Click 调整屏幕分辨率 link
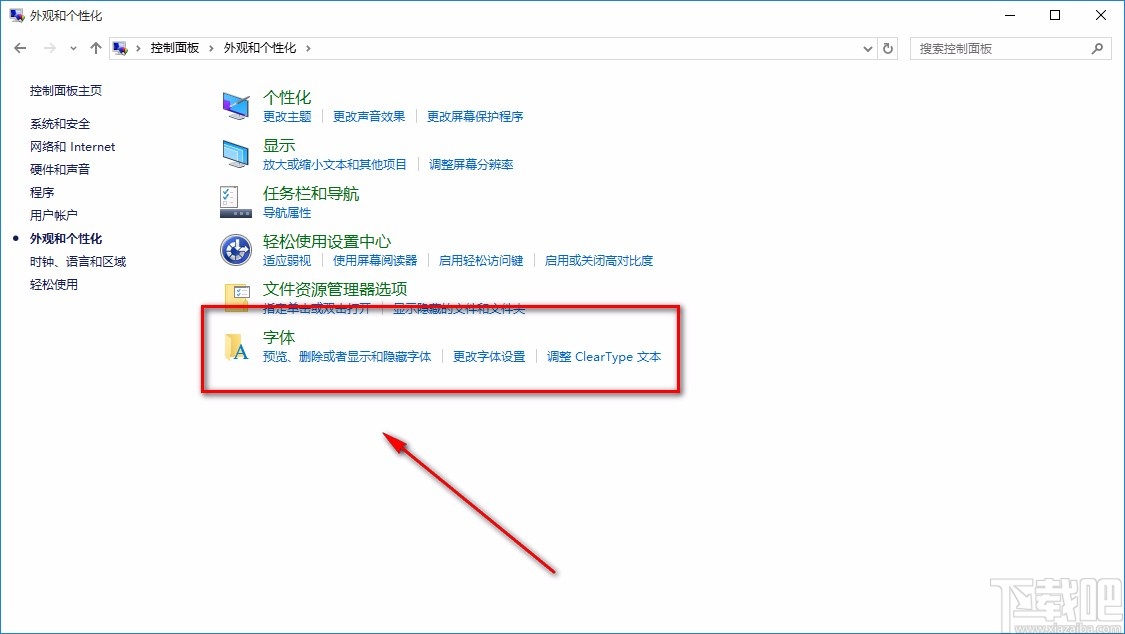 (x=469, y=164)
